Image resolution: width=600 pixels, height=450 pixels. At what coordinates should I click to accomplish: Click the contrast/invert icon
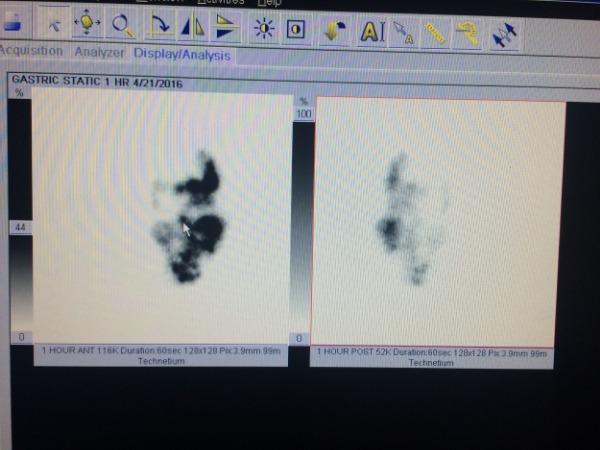coord(296,30)
